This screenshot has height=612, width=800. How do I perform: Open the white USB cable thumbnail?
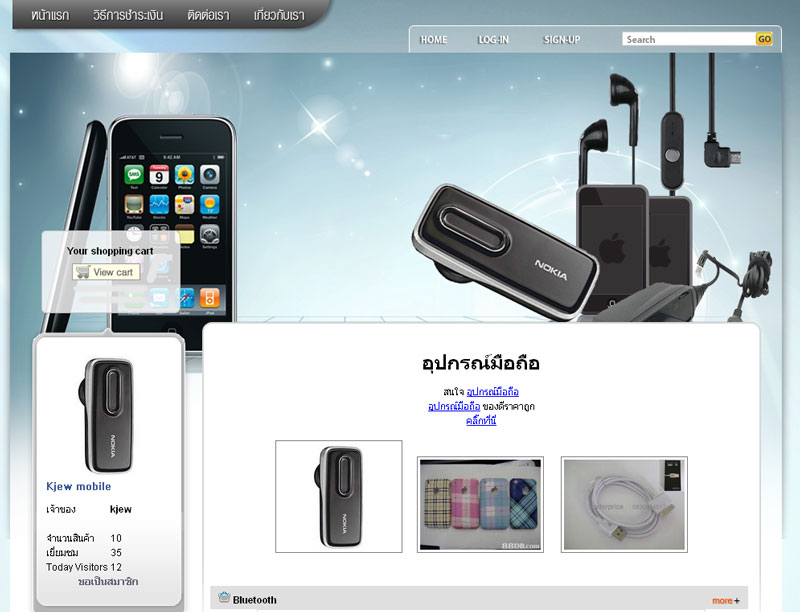click(x=624, y=504)
